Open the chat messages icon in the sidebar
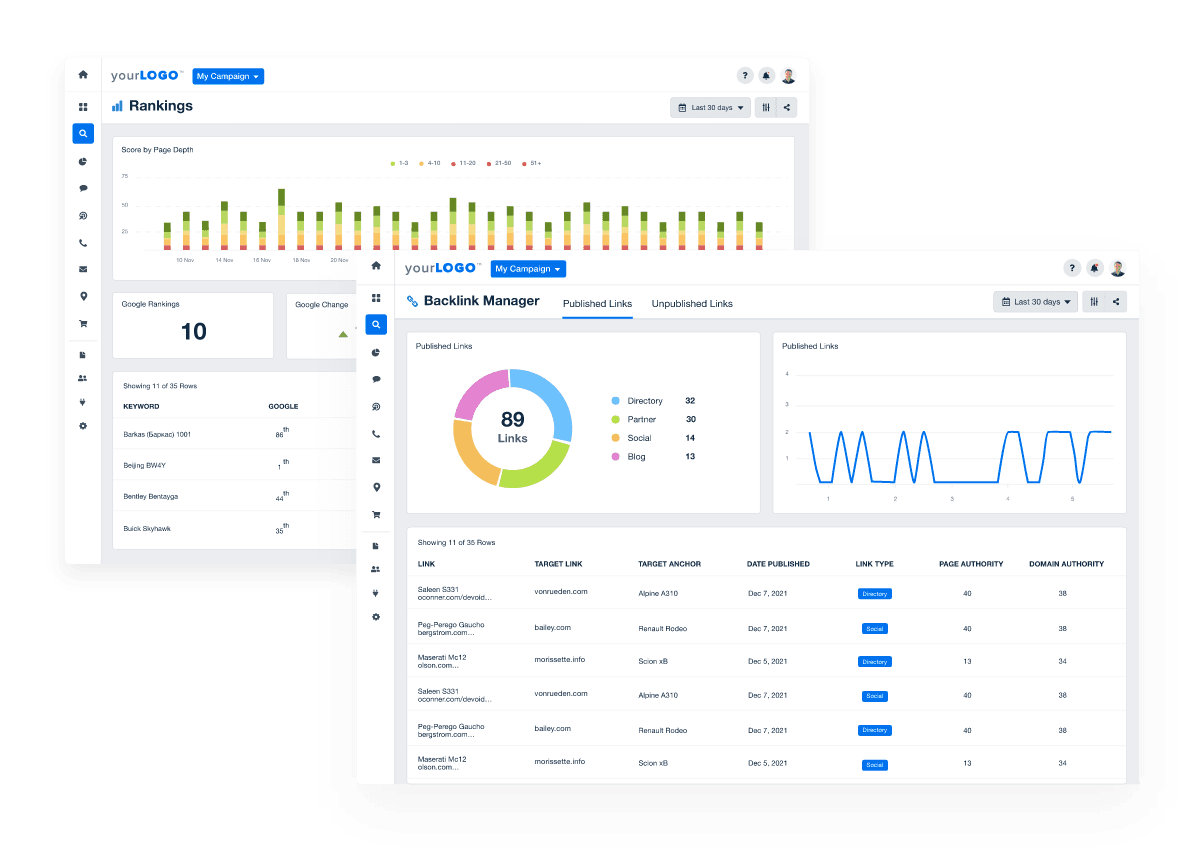1200x854 pixels. point(376,379)
